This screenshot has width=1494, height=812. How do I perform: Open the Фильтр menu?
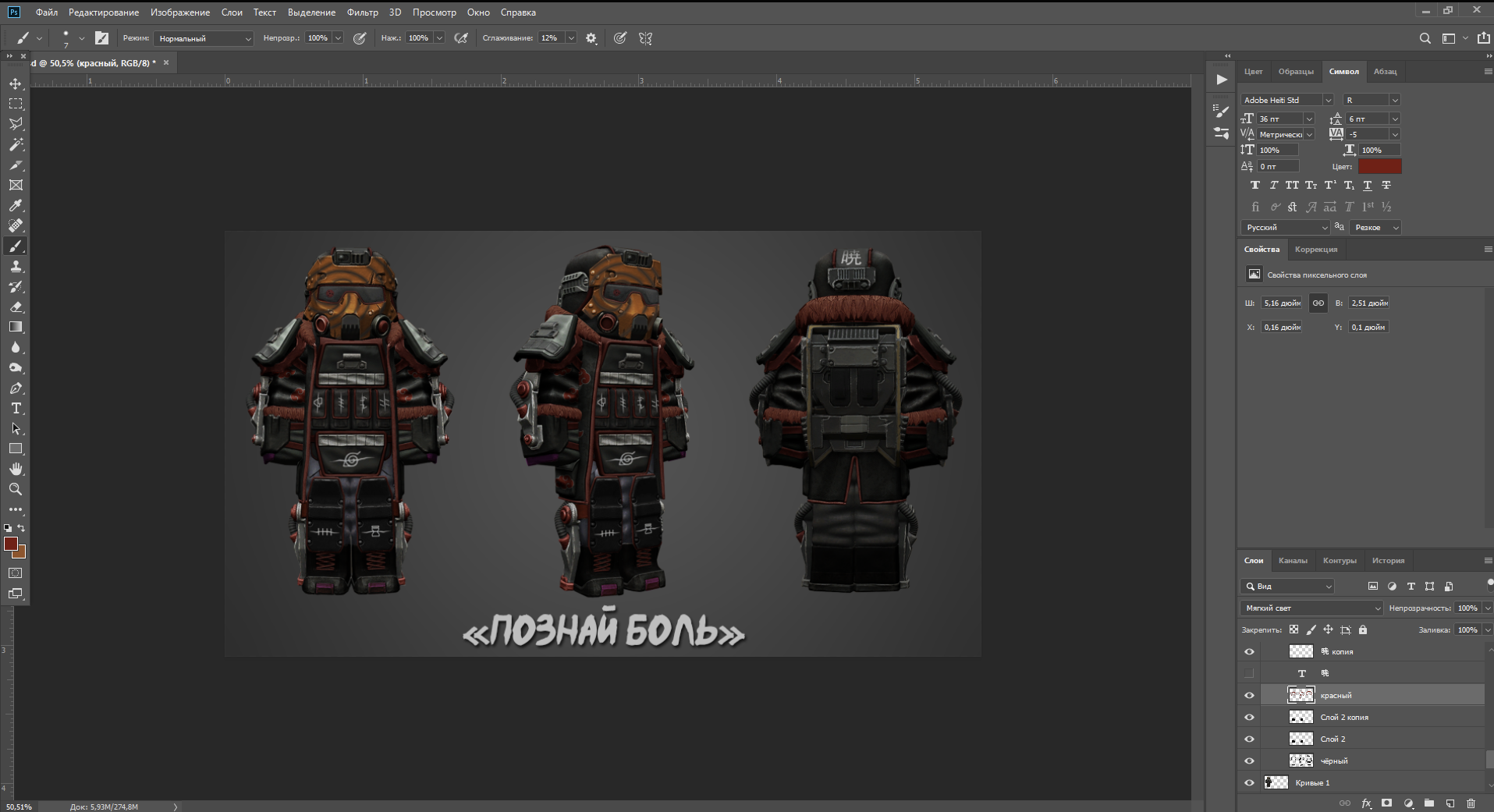click(363, 12)
